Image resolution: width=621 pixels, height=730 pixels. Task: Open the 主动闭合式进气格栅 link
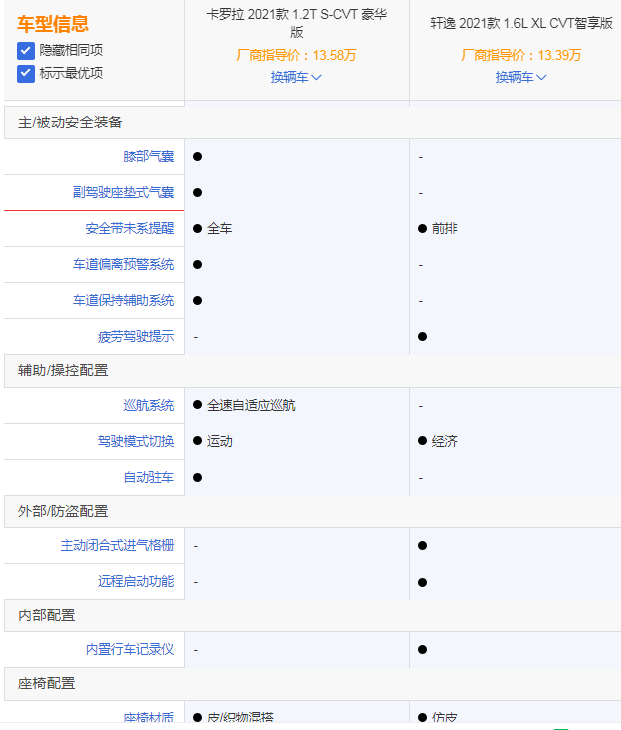[x=117, y=545]
